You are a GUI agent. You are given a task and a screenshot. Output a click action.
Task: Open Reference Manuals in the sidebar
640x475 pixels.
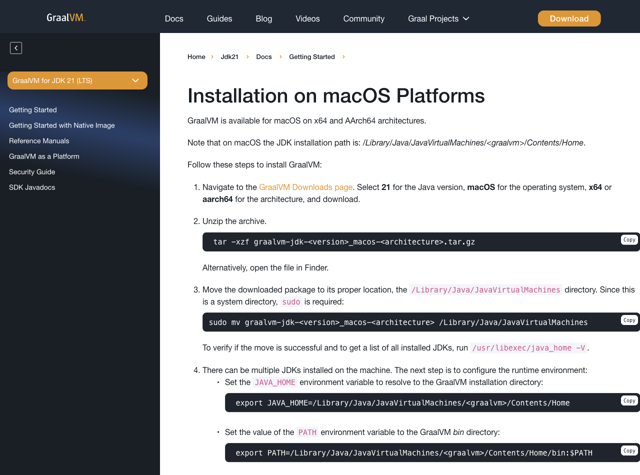click(x=39, y=141)
